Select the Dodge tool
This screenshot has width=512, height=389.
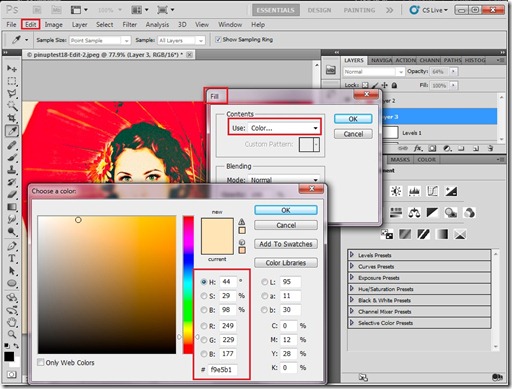pyautogui.click(x=12, y=231)
